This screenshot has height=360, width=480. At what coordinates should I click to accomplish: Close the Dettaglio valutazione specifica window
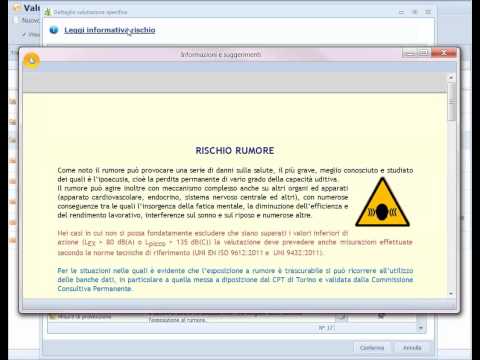click(428, 12)
